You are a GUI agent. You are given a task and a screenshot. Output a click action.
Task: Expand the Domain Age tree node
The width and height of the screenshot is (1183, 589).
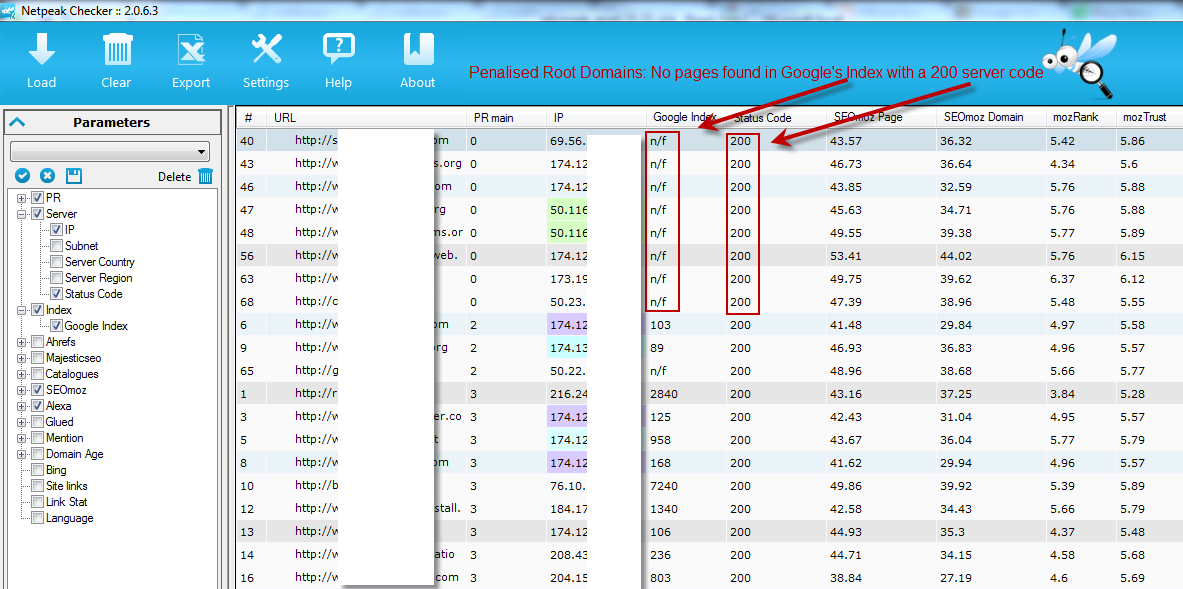pyautogui.click(x=22, y=454)
